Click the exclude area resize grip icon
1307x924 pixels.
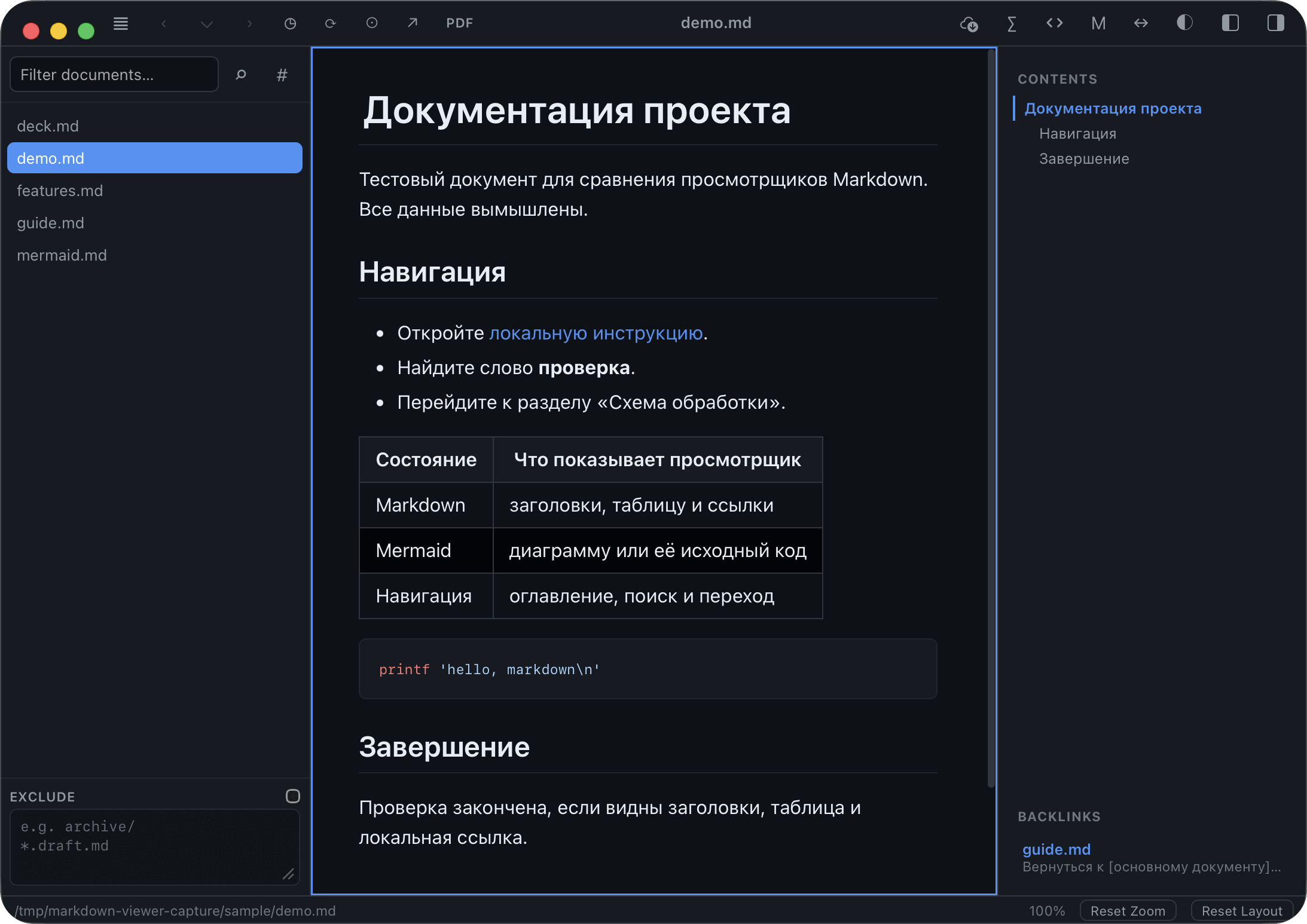(289, 874)
